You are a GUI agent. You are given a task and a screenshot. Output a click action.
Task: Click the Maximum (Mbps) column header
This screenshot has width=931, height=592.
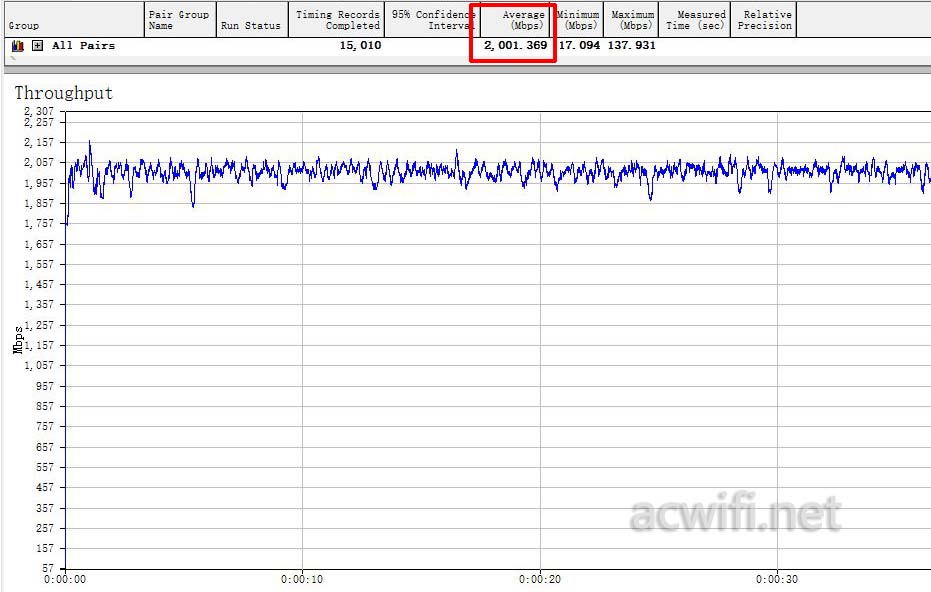[631, 20]
